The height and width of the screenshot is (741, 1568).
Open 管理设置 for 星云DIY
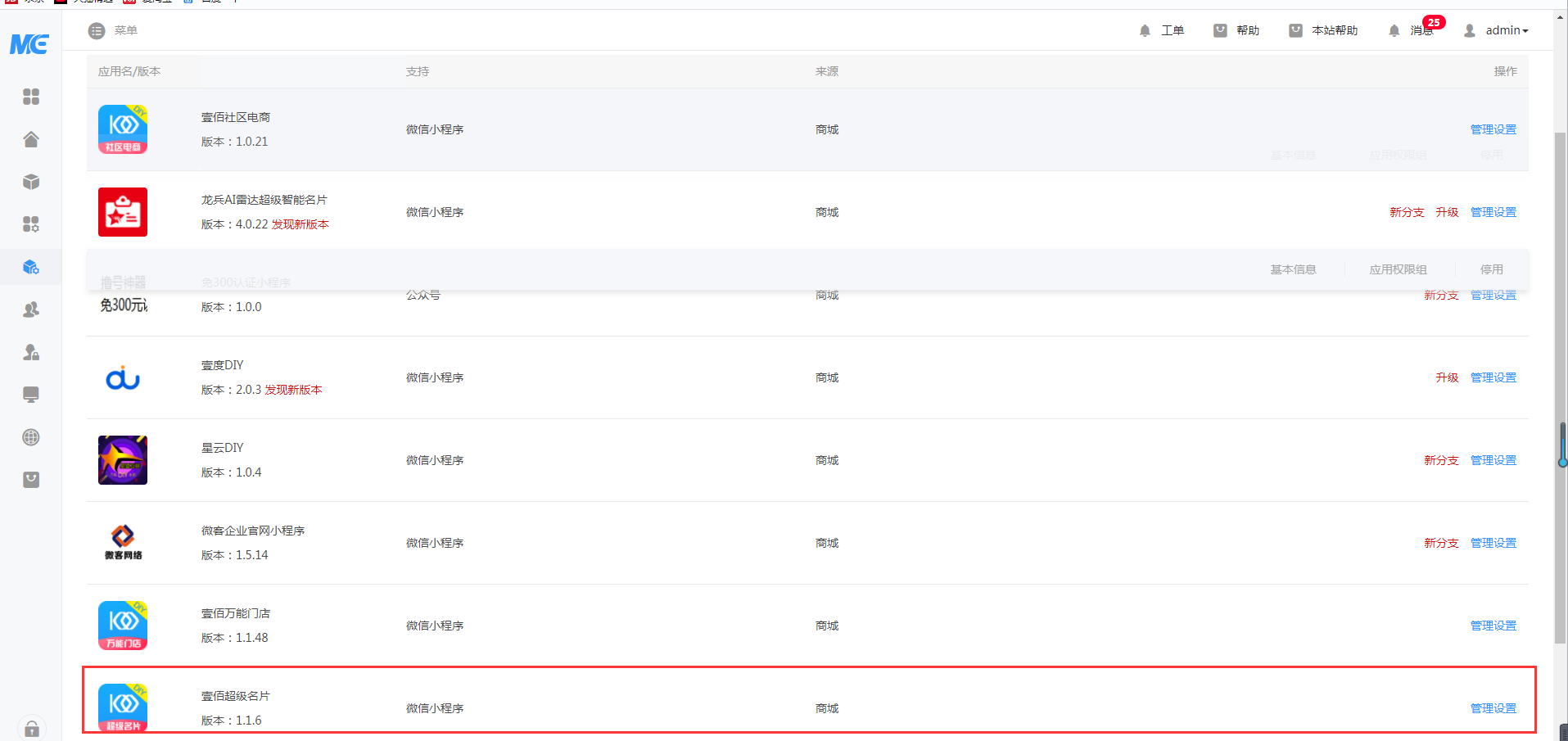1493,460
